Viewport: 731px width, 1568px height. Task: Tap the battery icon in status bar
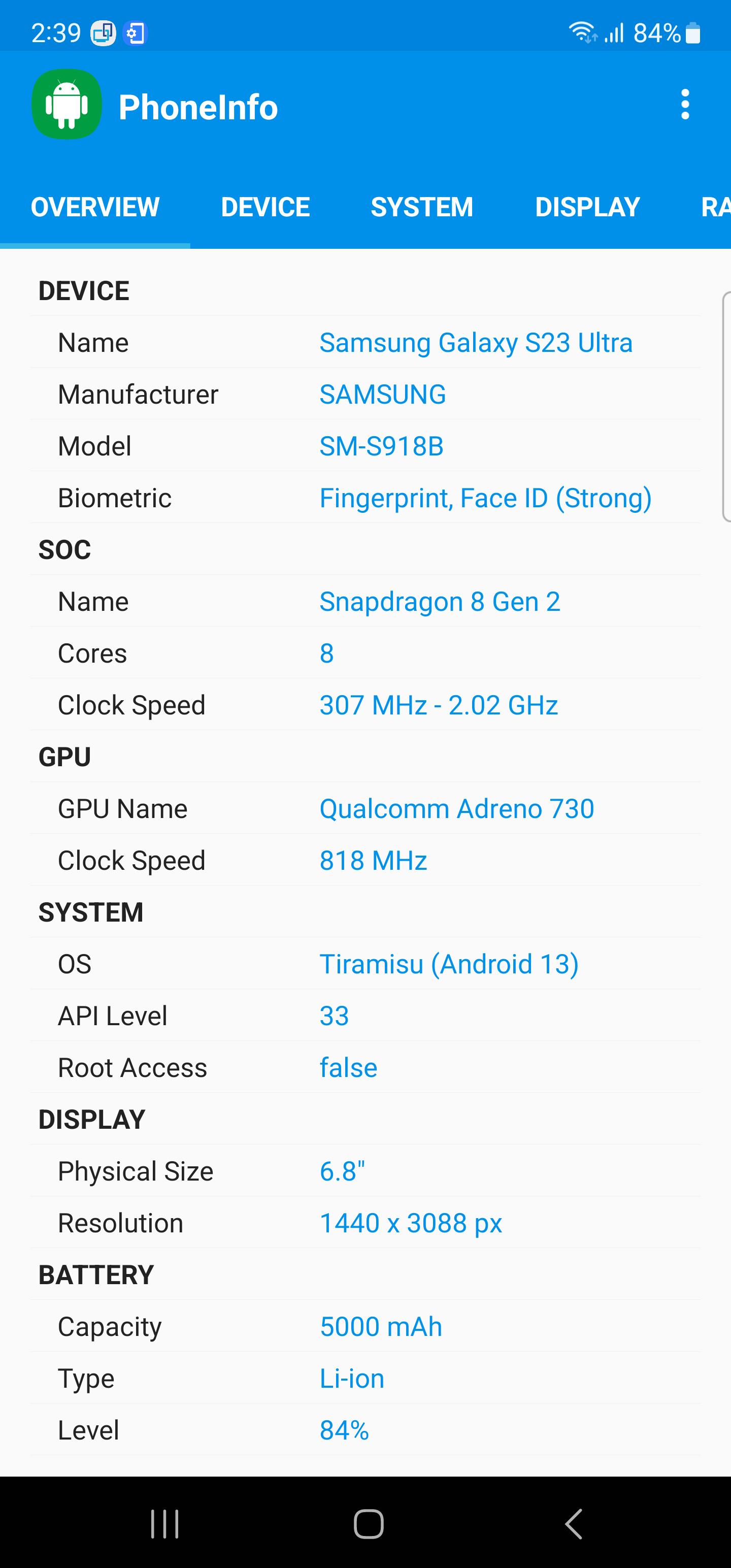pos(692,33)
